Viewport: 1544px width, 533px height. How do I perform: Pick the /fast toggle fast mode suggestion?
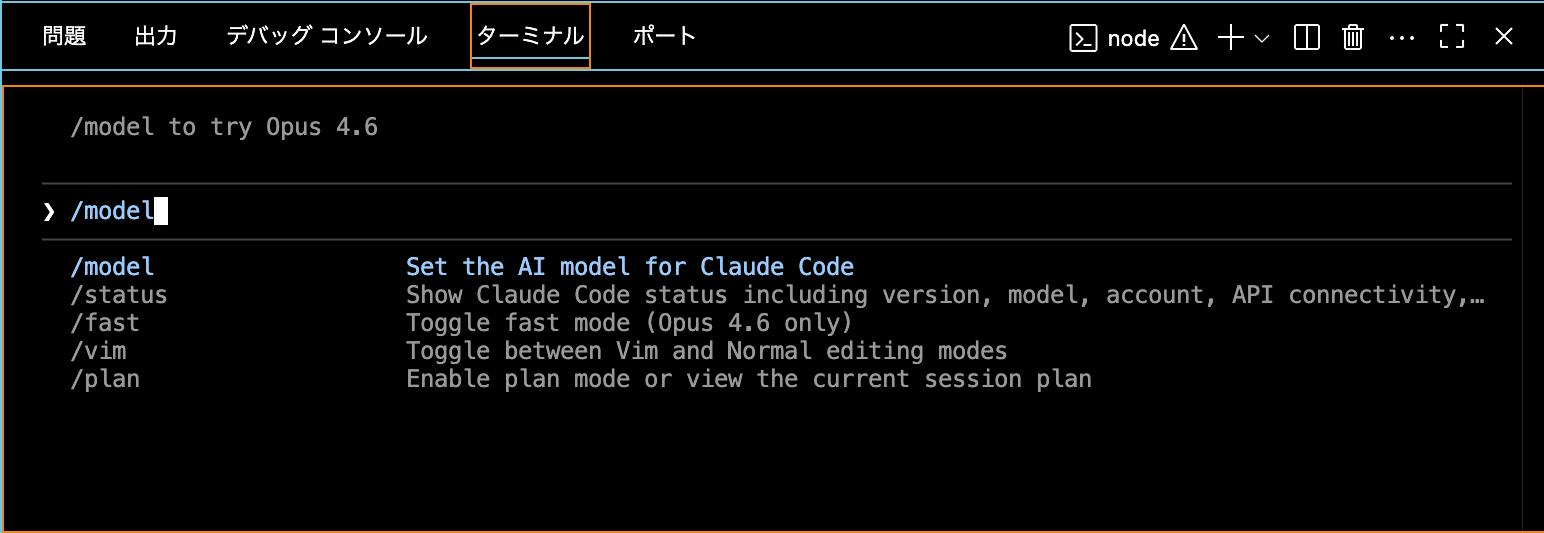[x=105, y=323]
